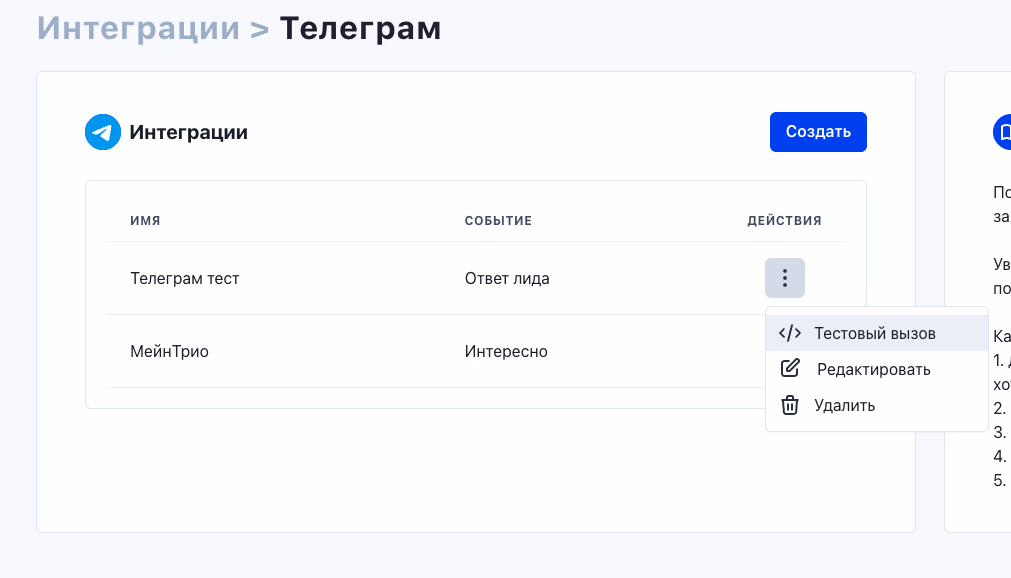Click the trash icon beside Удалить
The height and width of the screenshot is (578, 1011).
[790, 405]
